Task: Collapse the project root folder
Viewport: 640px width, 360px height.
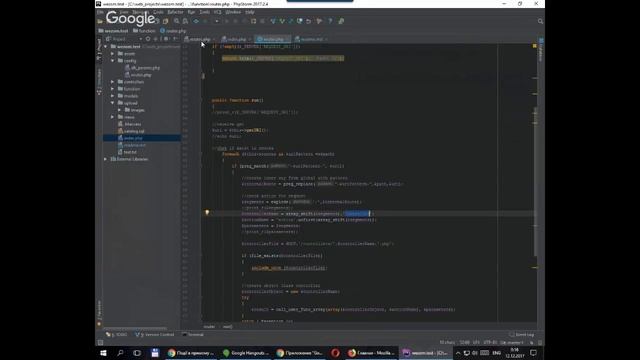Action: tap(106, 47)
